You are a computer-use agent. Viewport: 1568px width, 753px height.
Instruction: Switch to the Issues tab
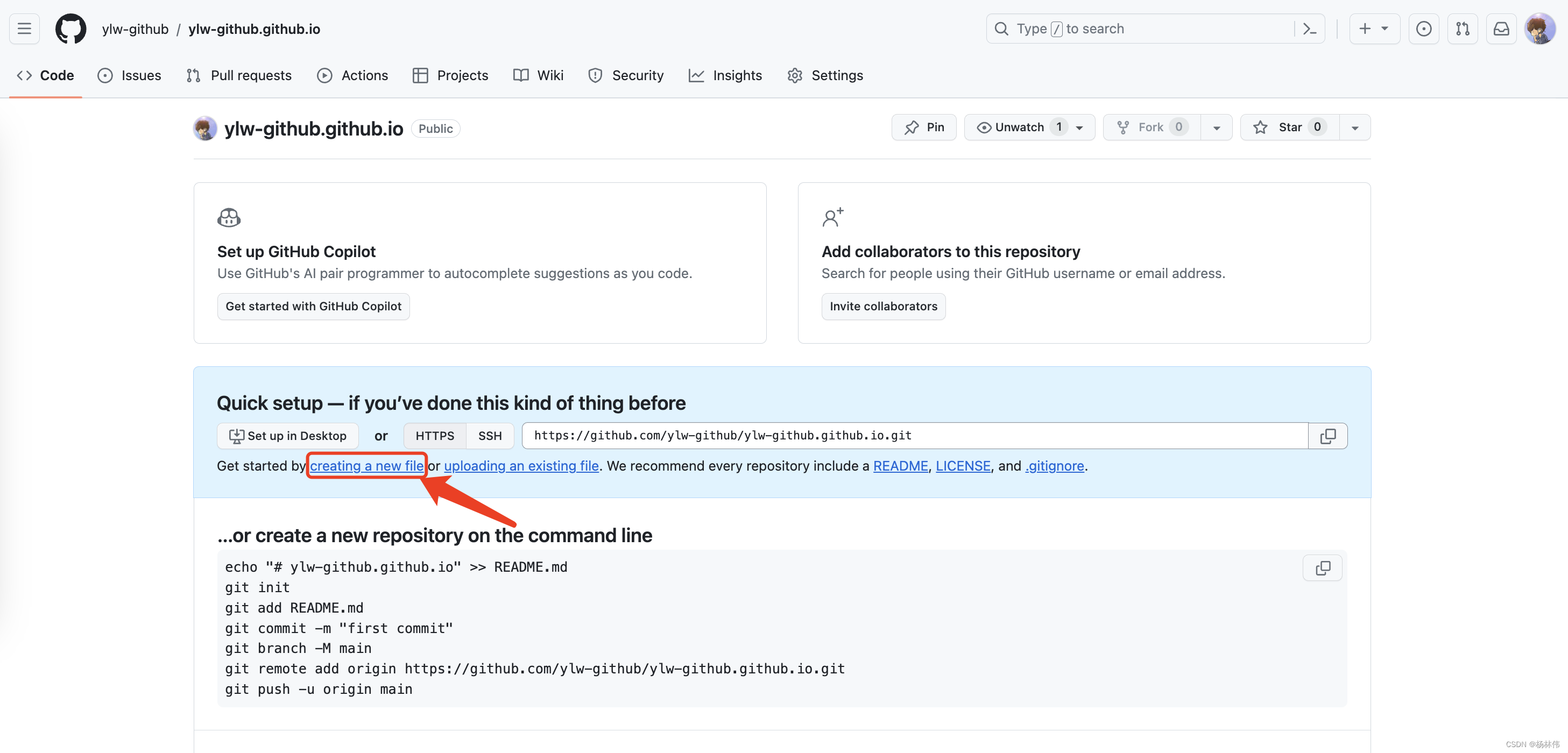(130, 75)
